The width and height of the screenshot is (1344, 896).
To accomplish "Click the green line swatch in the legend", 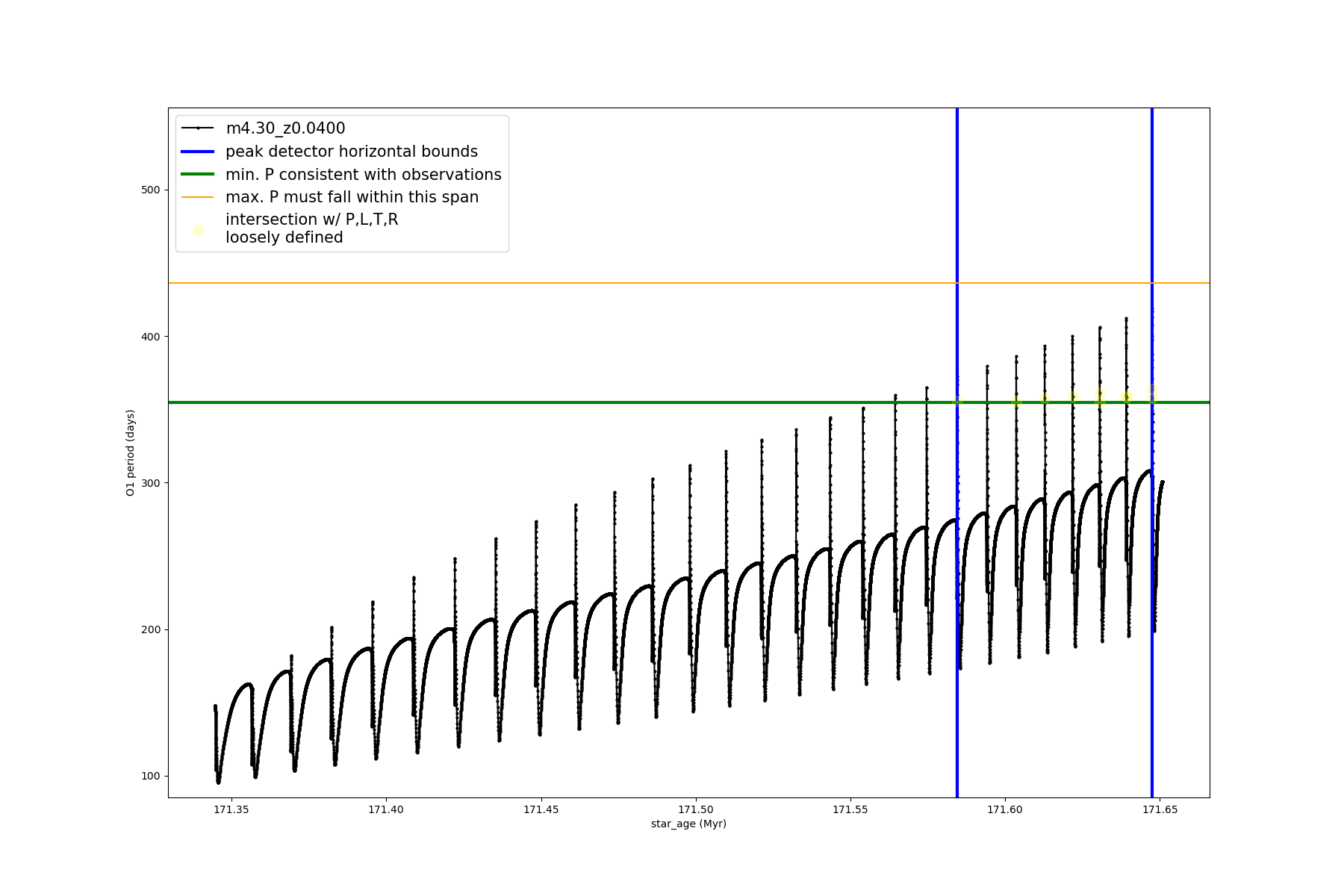I will coord(198,175).
